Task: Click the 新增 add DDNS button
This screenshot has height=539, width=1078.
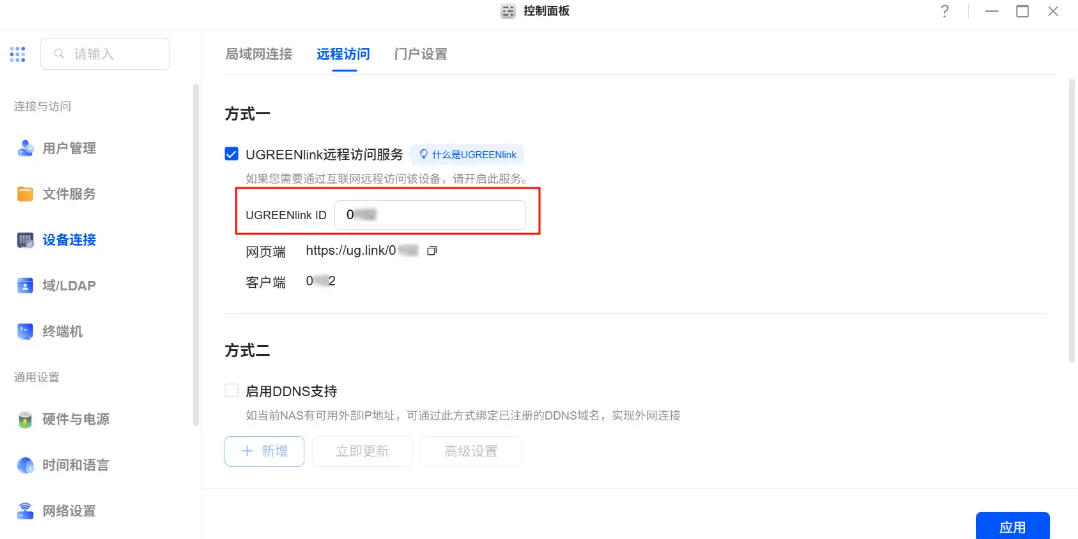Action: pos(264,451)
